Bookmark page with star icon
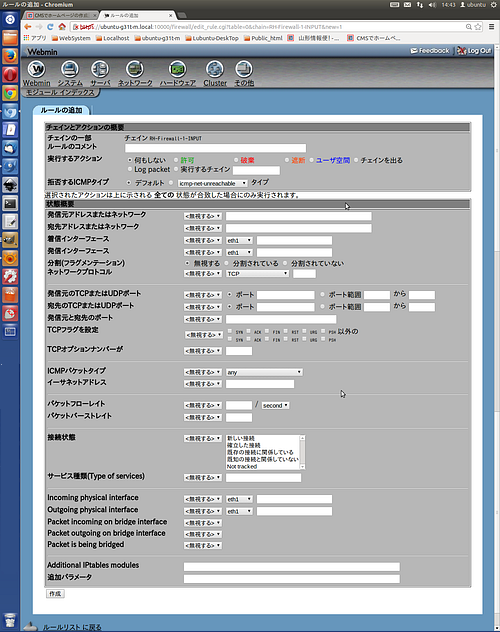This screenshot has width=500, height=632. click(x=478, y=27)
